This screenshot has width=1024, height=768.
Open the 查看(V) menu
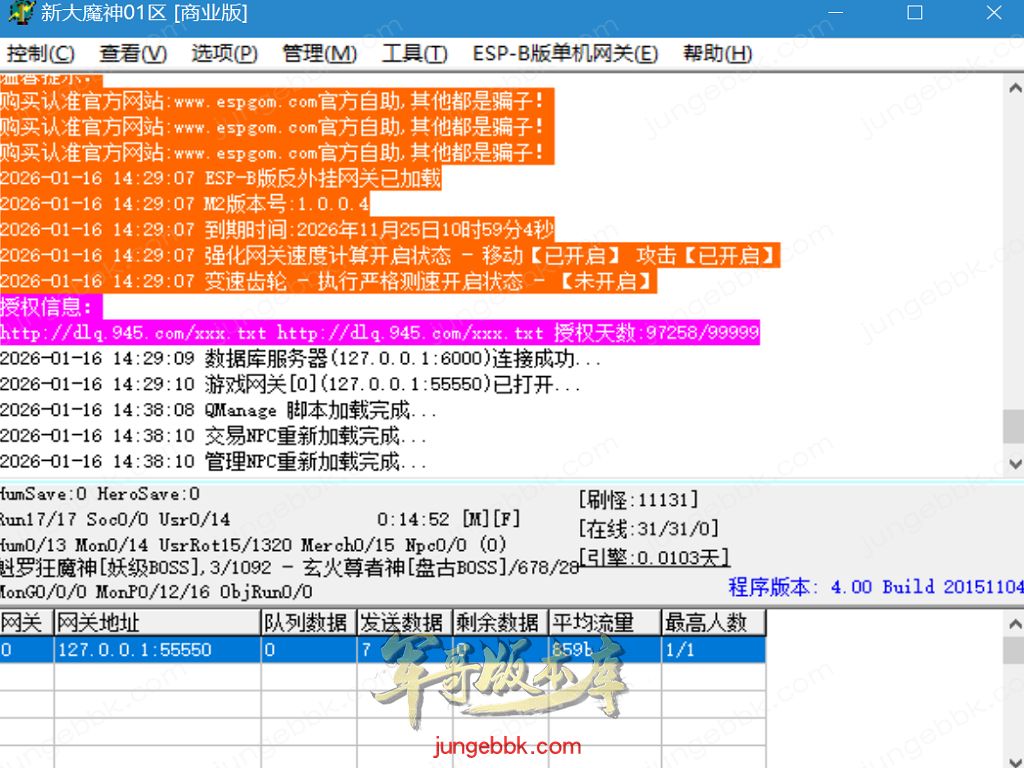pyautogui.click(x=133, y=54)
